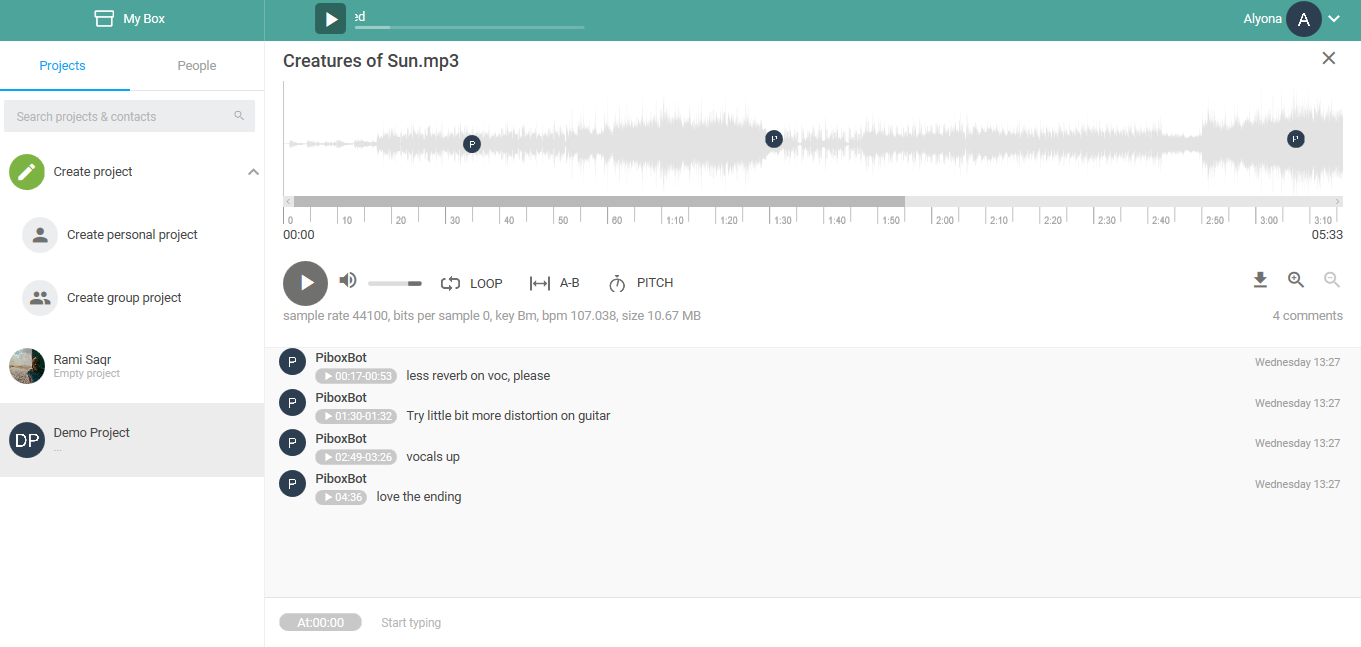Switch to the People tab

[197, 66]
